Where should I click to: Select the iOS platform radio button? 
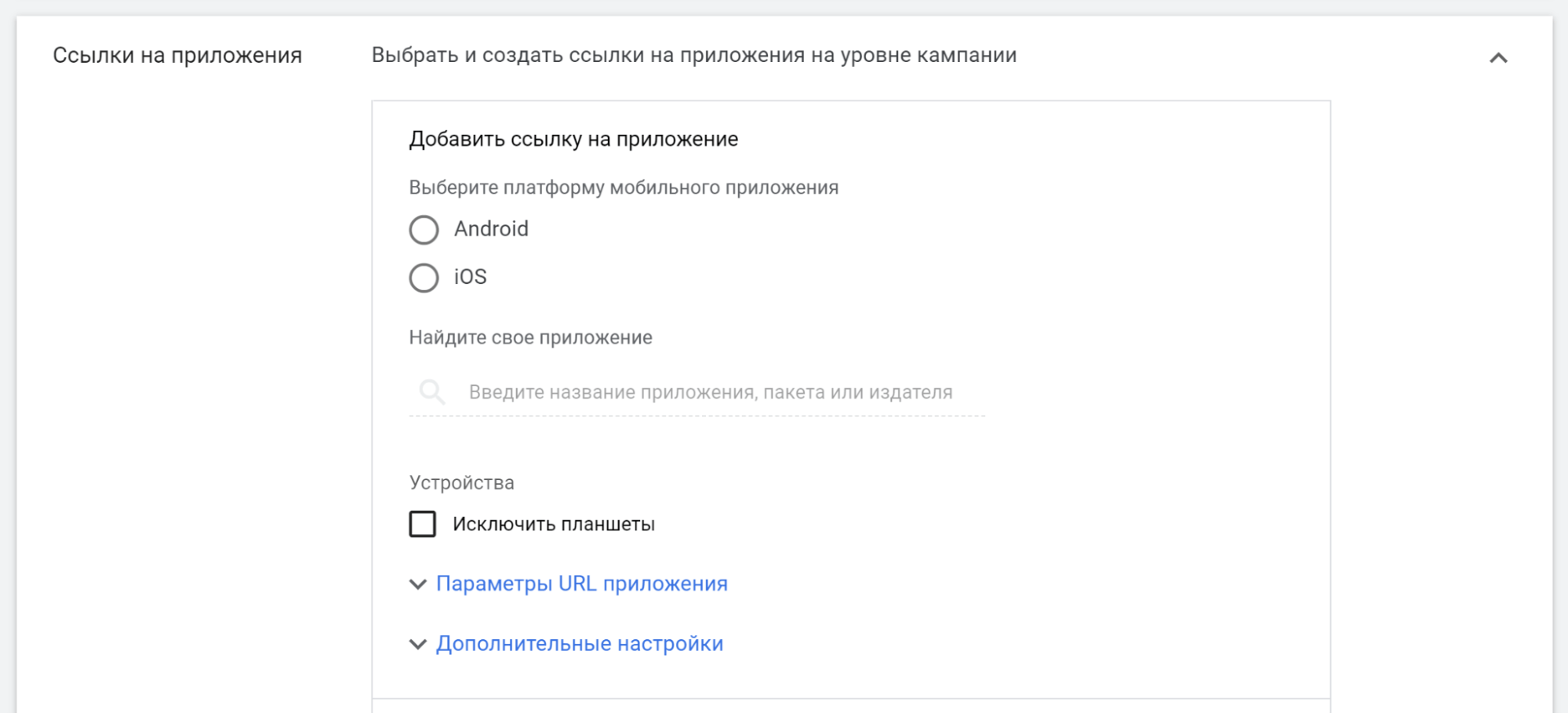coord(424,278)
